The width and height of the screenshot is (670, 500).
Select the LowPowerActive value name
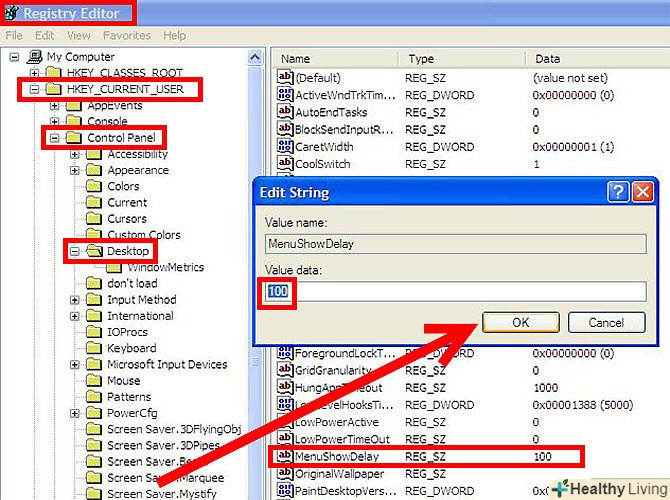[x=337, y=422]
